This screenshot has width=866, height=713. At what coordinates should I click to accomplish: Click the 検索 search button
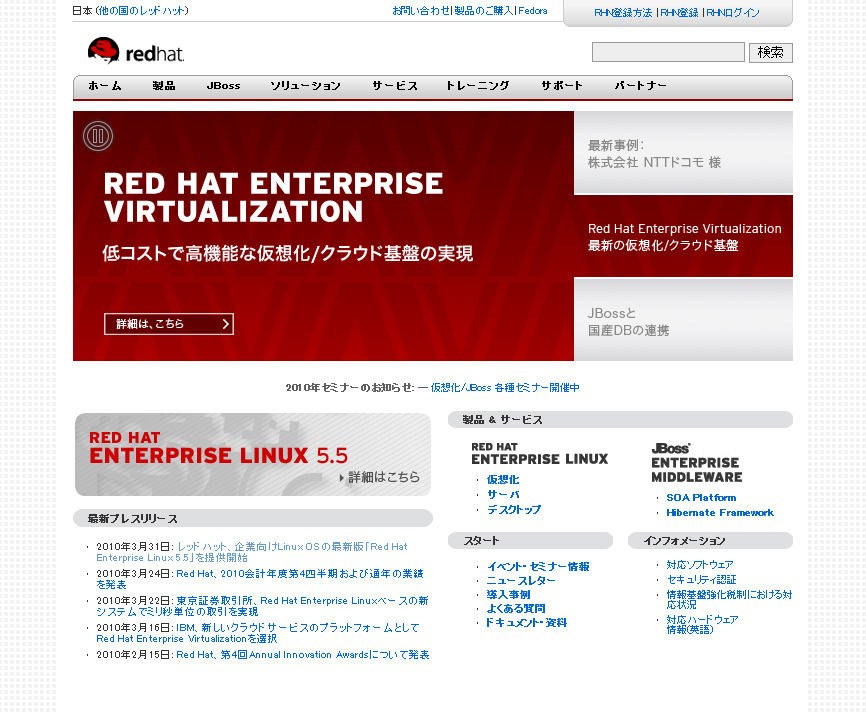[x=770, y=52]
